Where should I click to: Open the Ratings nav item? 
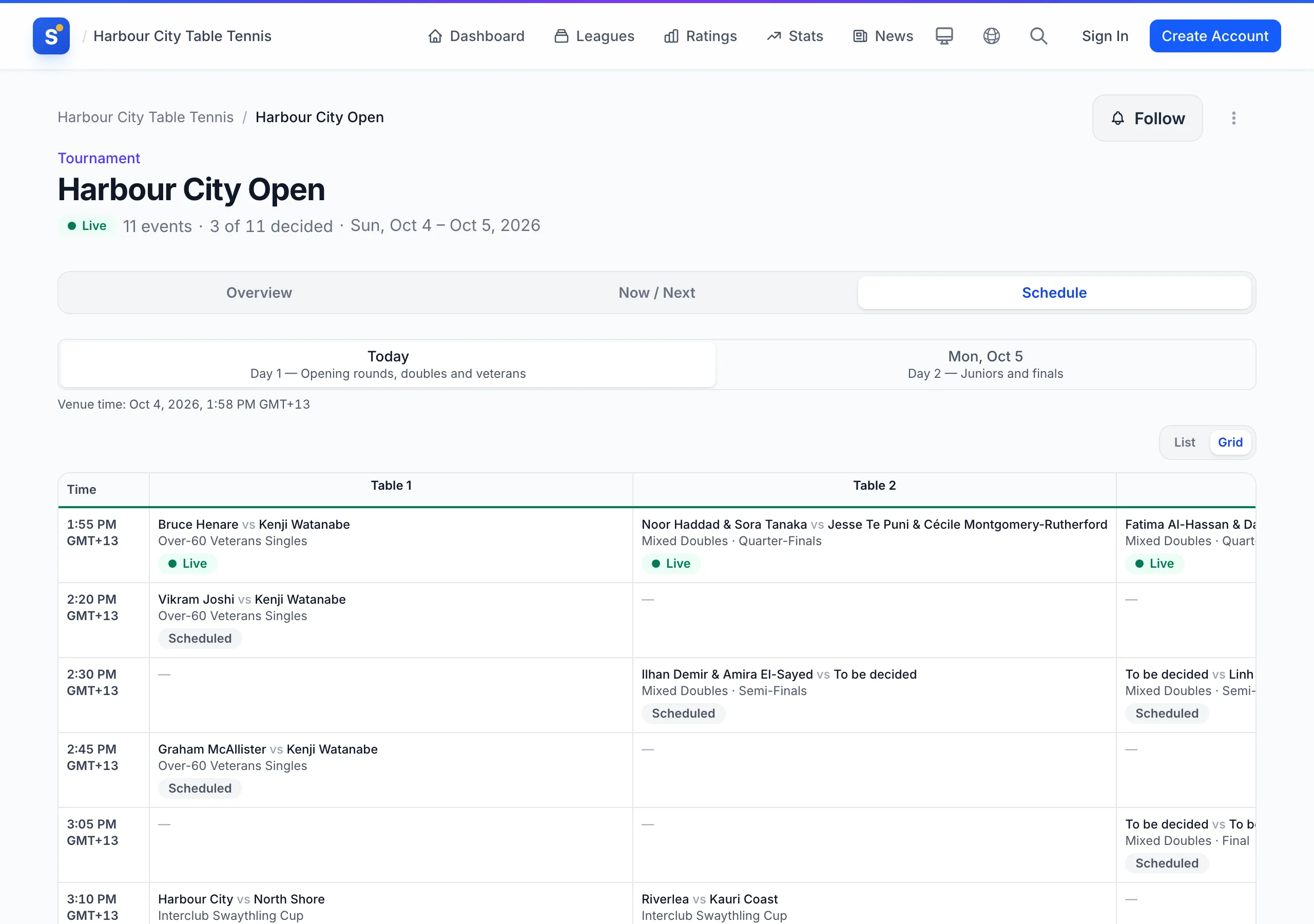[700, 36]
